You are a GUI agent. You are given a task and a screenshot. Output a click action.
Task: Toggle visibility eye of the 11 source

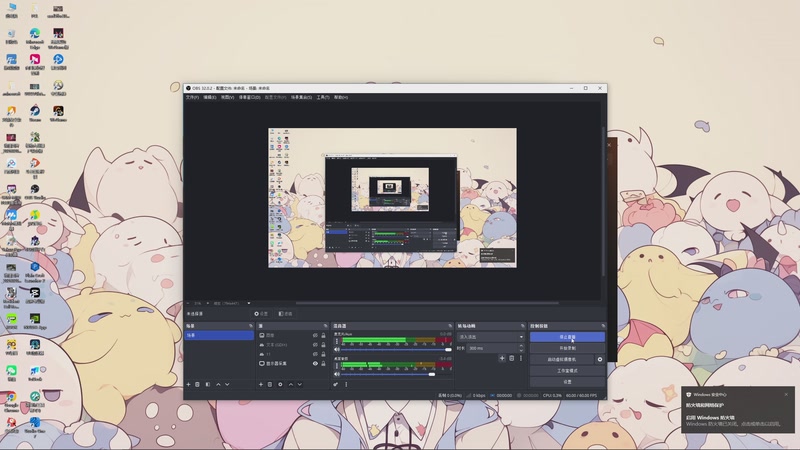pos(315,354)
